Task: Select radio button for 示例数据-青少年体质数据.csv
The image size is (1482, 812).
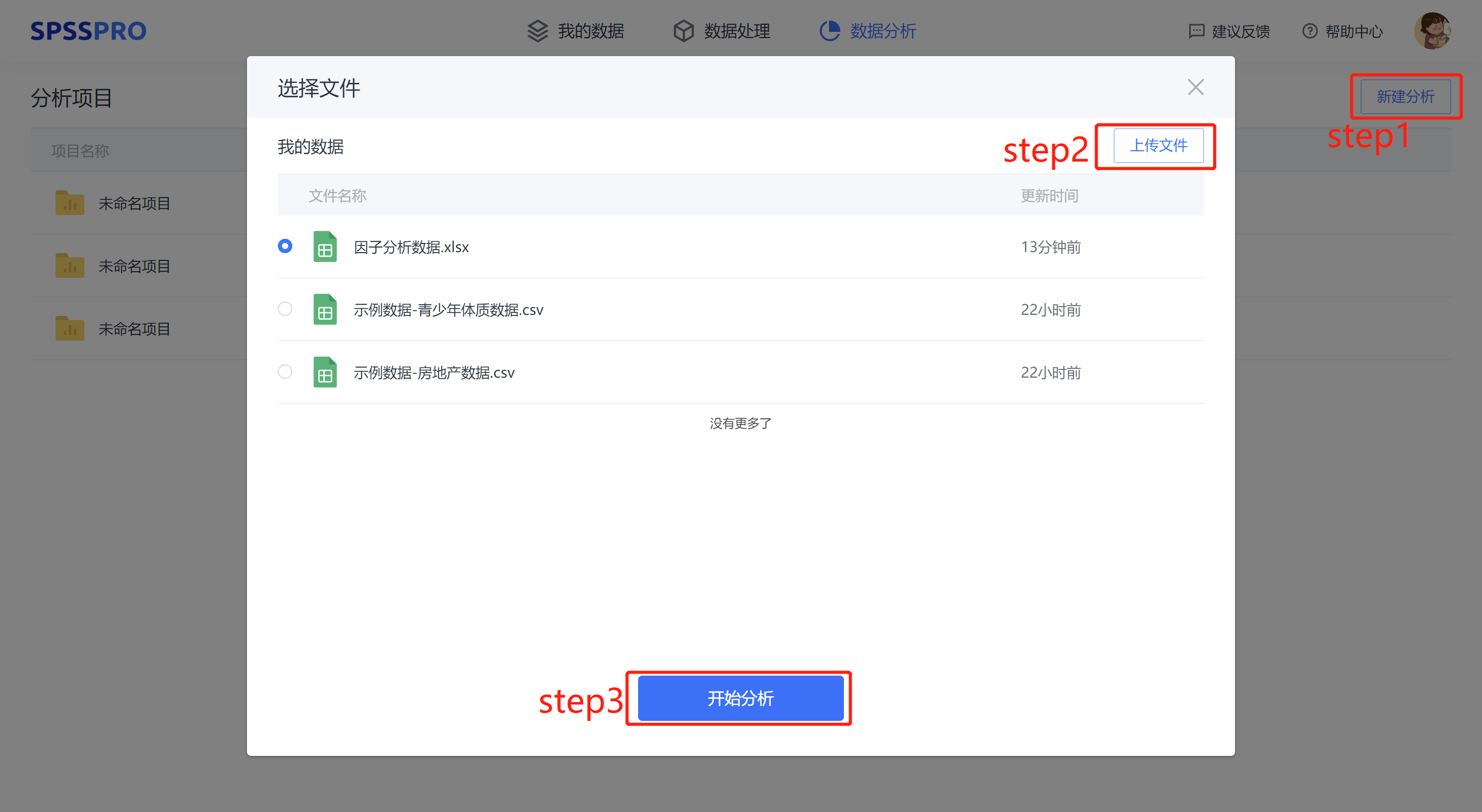Action: point(285,309)
